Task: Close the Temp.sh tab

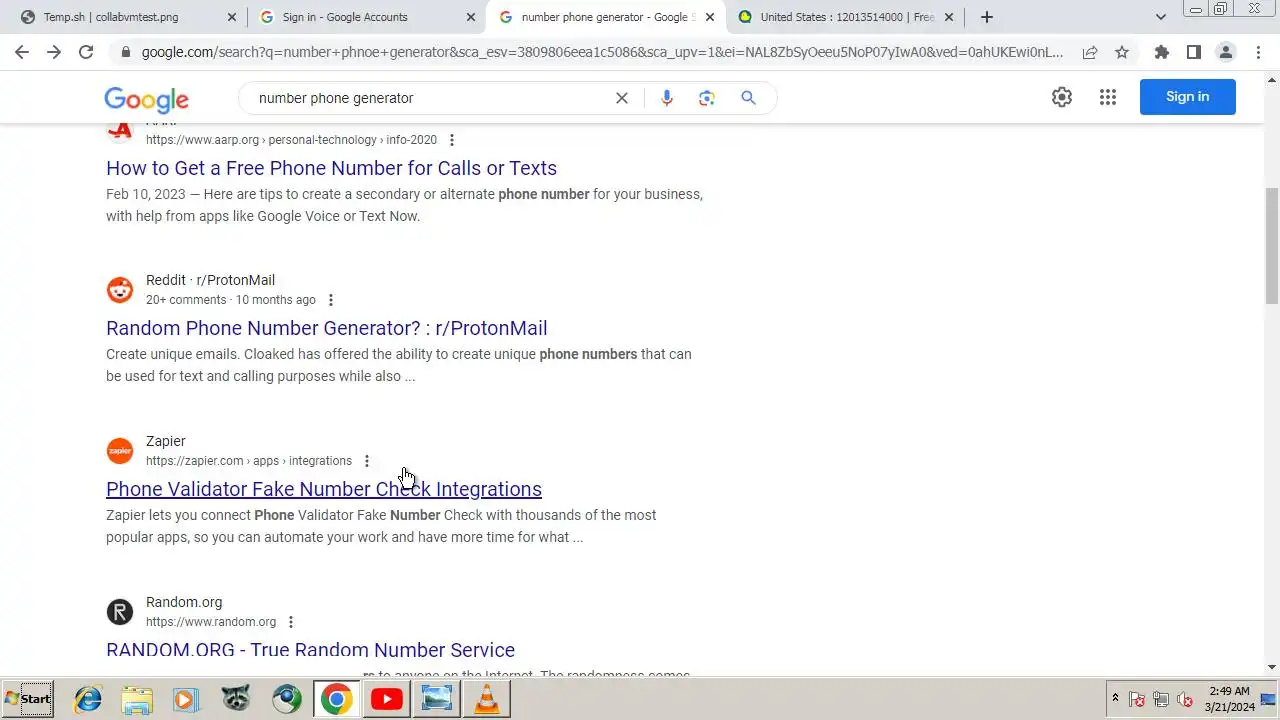Action: click(x=232, y=17)
